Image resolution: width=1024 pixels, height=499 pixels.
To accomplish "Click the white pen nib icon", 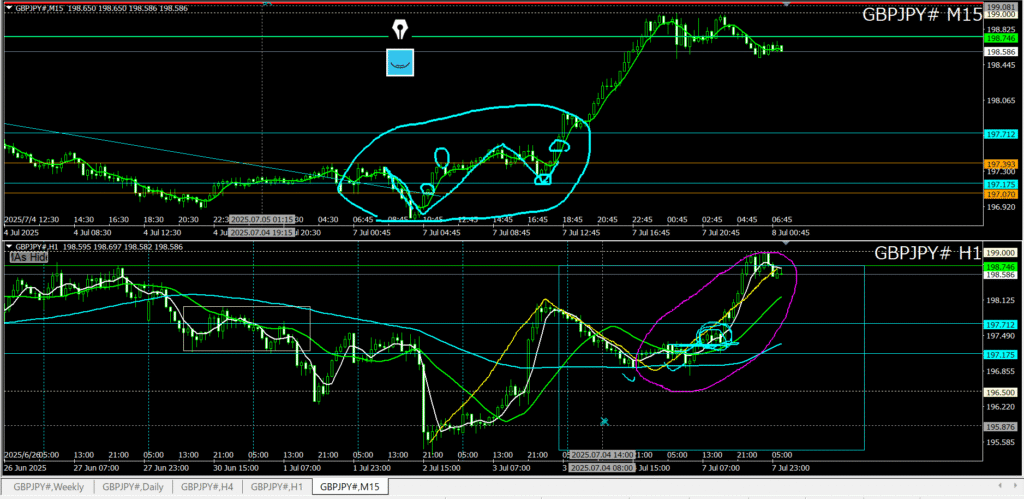I will [x=402, y=28].
